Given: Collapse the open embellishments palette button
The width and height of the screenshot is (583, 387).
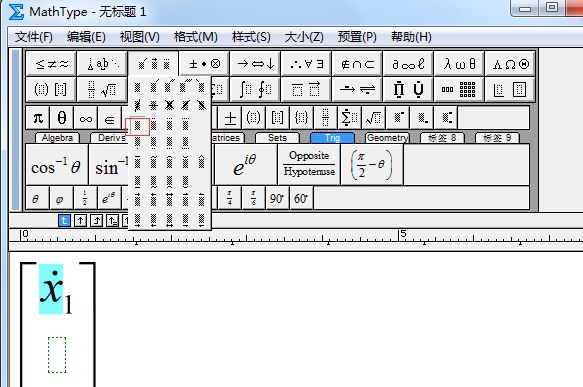Looking at the screenshot, I should pos(153,64).
